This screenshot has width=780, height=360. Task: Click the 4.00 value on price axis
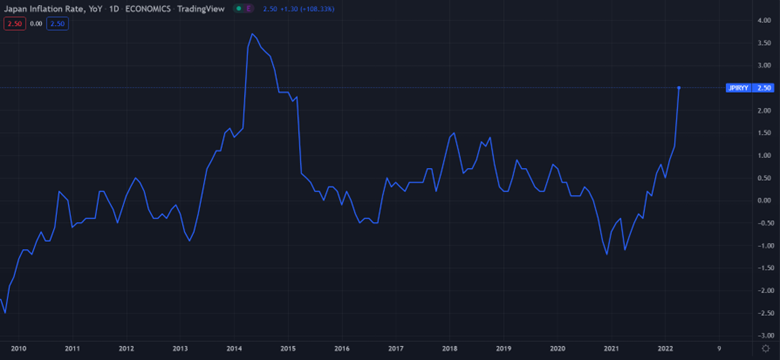tap(764, 20)
